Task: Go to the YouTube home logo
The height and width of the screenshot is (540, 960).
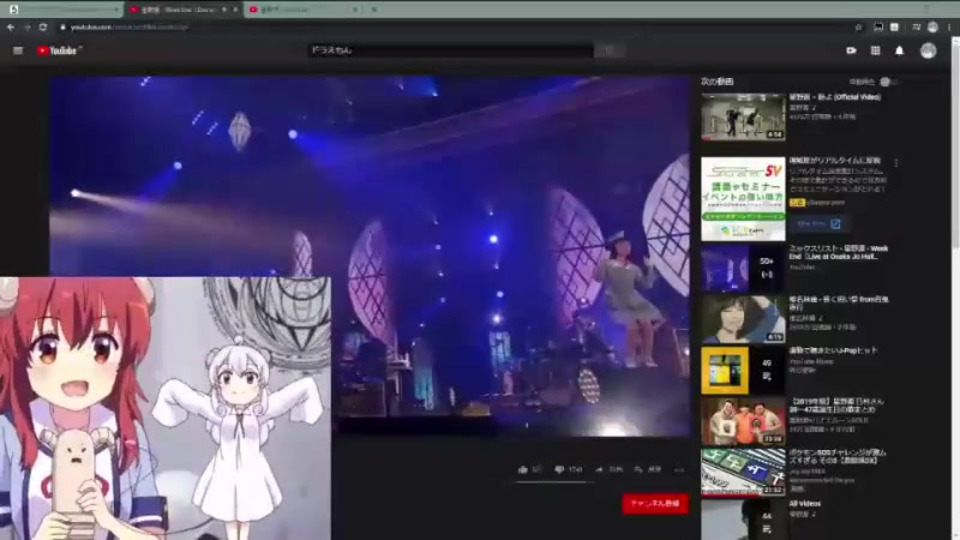Action: [x=58, y=51]
